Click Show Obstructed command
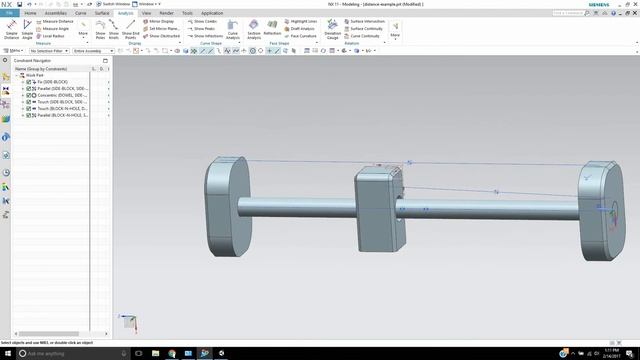Image resolution: width=640 pixels, height=360 pixels. click(x=161, y=36)
